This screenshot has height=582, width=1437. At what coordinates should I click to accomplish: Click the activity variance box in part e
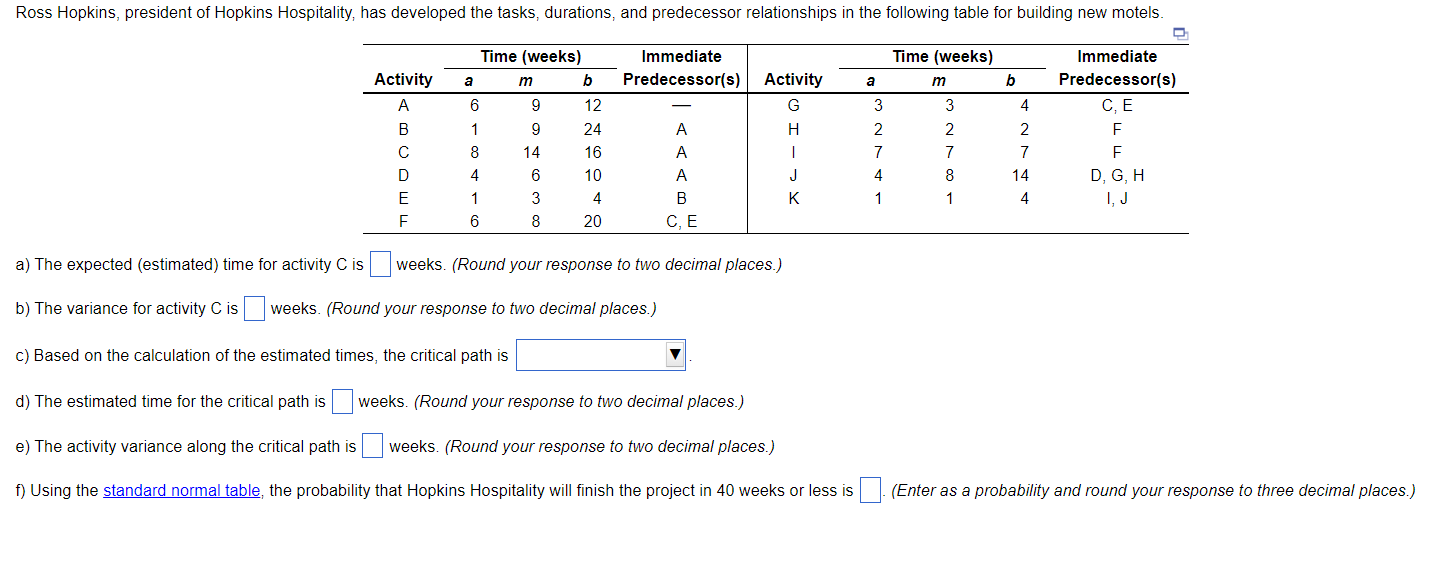point(372,446)
